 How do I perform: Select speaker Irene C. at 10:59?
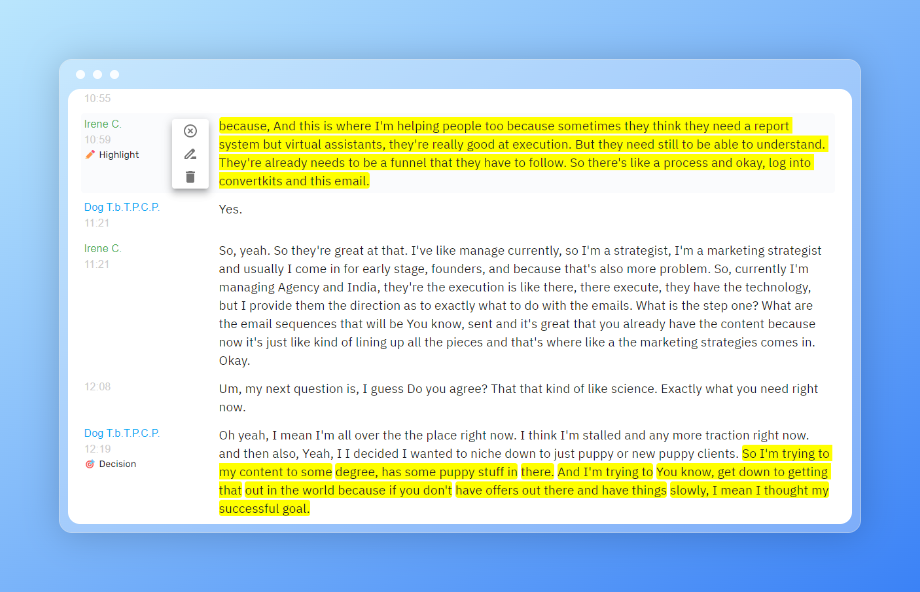(103, 124)
